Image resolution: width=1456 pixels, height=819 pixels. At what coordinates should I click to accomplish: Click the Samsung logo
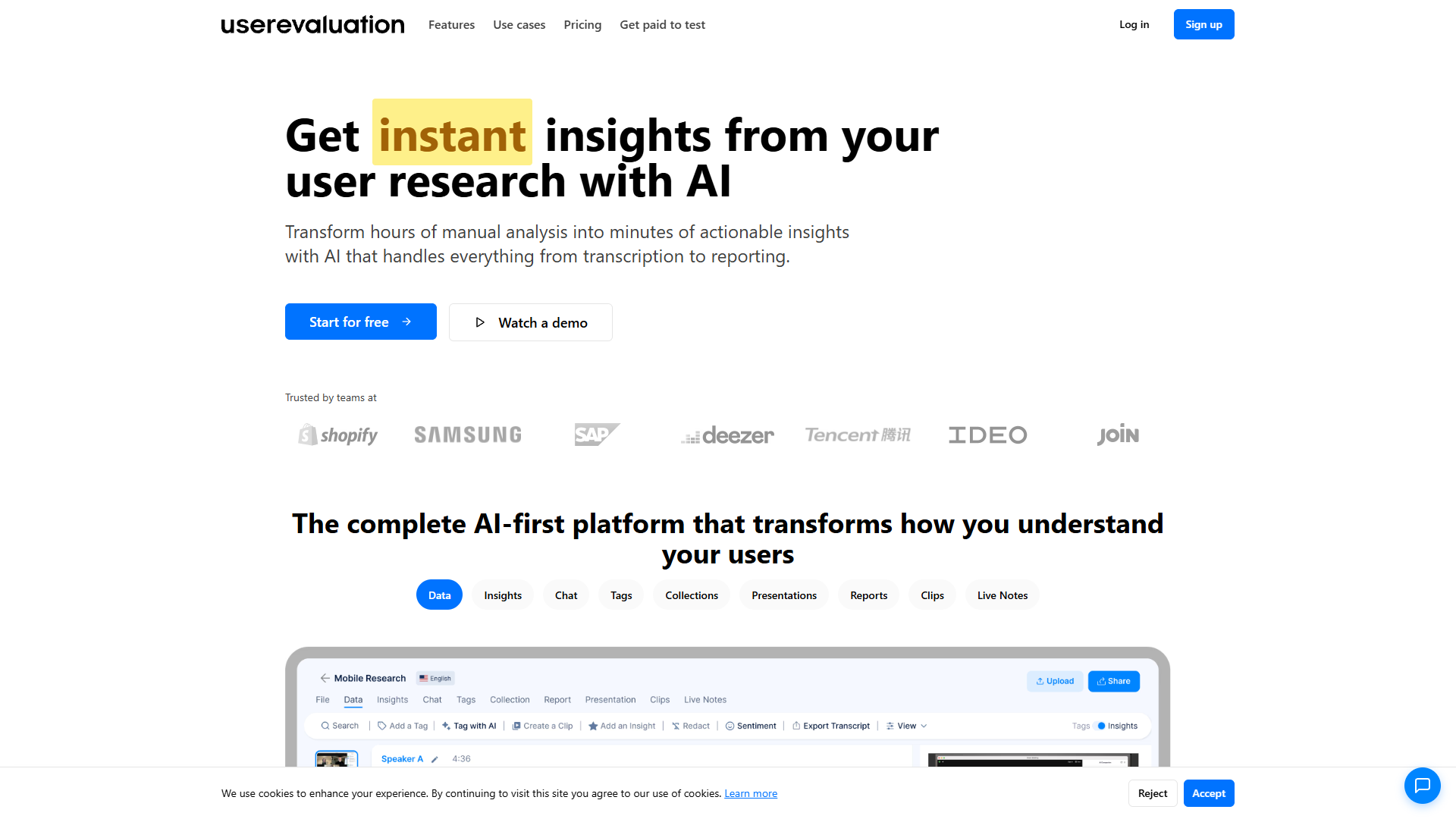tap(468, 435)
